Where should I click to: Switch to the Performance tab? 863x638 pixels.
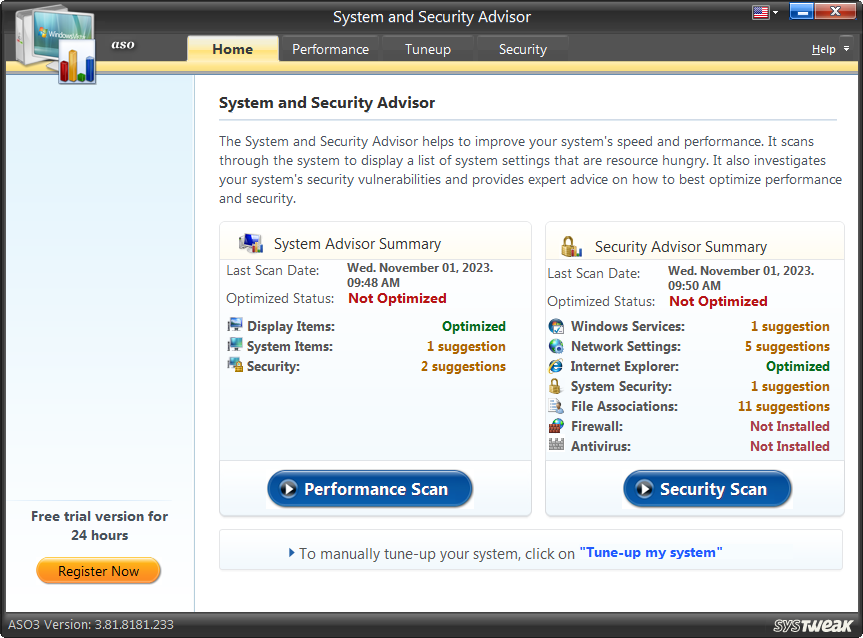click(x=329, y=48)
